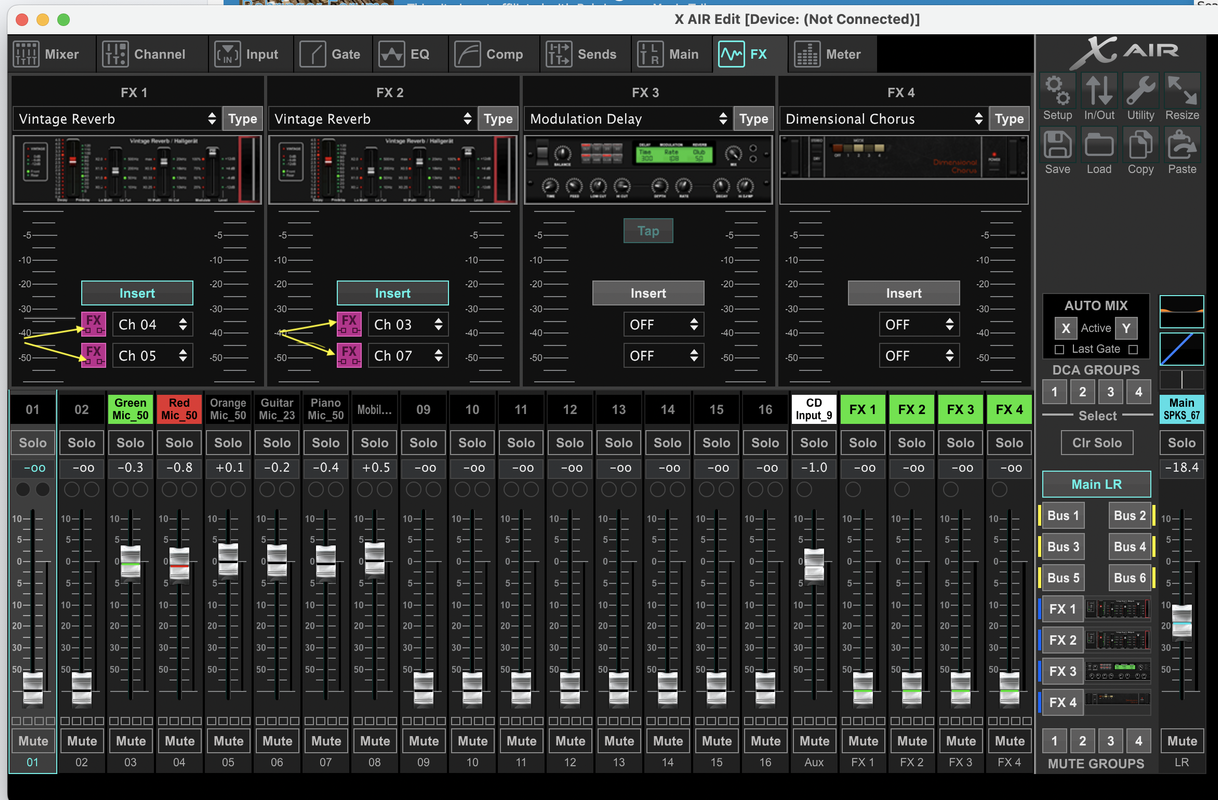Click the Resize arrows icon
The height and width of the screenshot is (800, 1218).
(x=1182, y=91)
